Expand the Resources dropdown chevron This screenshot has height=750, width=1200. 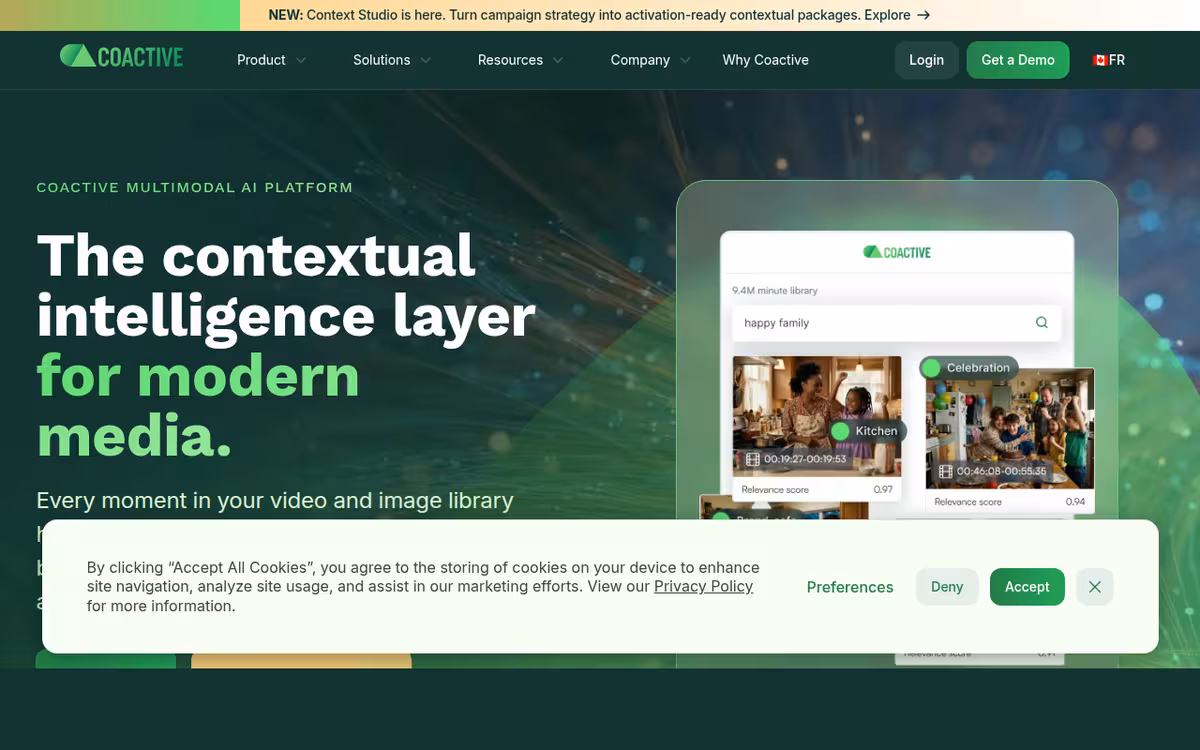pos(558,60)
